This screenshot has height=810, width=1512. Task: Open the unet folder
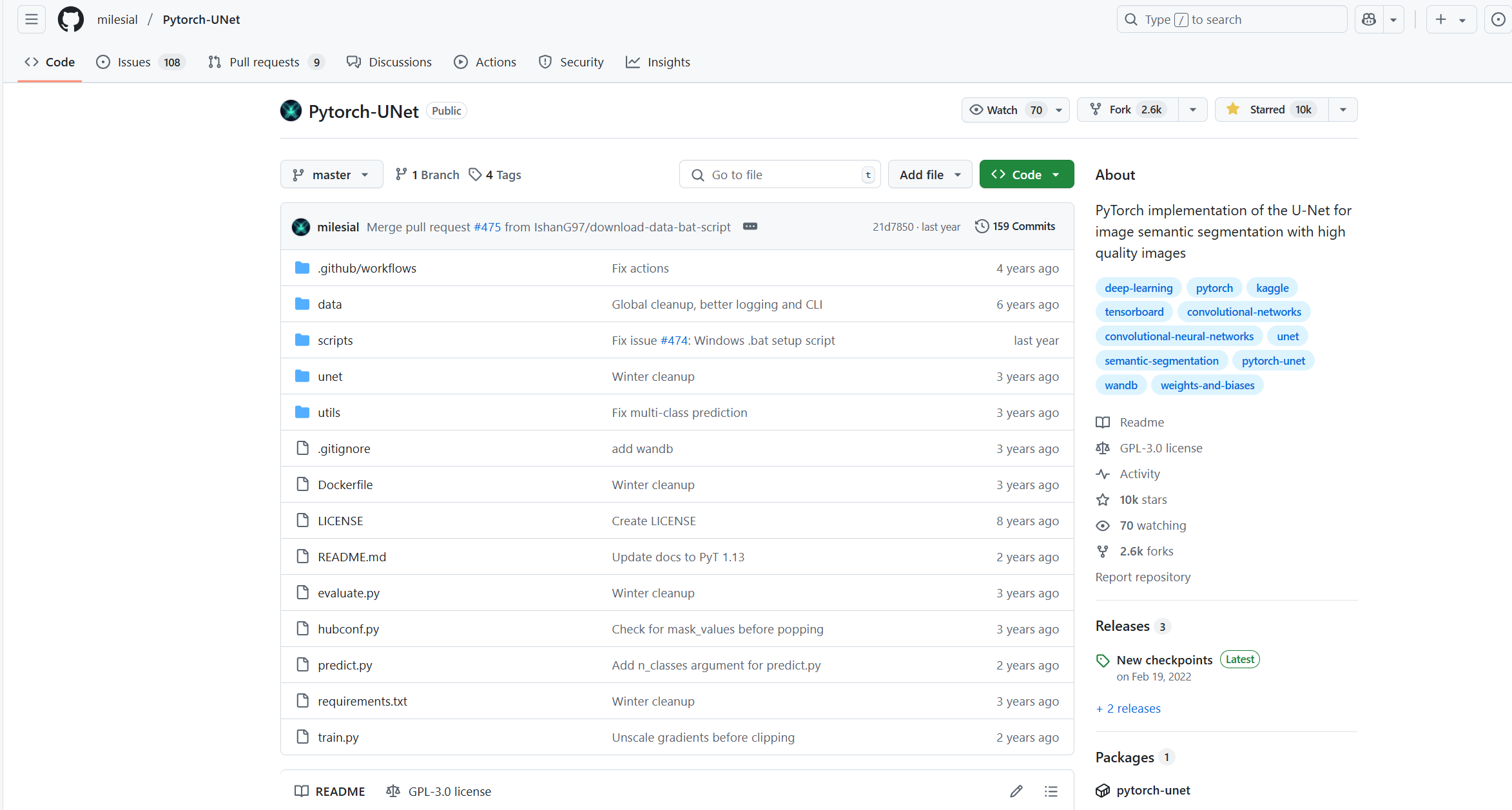click(x=330, y=376)
